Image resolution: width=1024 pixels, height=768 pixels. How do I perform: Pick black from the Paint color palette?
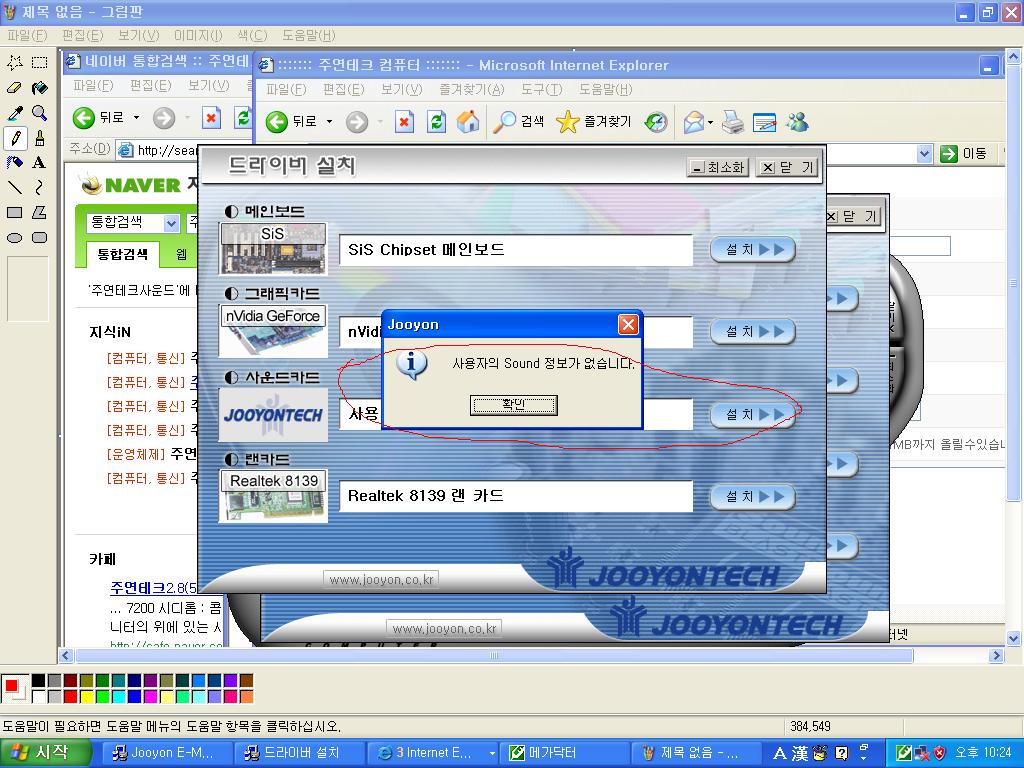pos(39,681)
